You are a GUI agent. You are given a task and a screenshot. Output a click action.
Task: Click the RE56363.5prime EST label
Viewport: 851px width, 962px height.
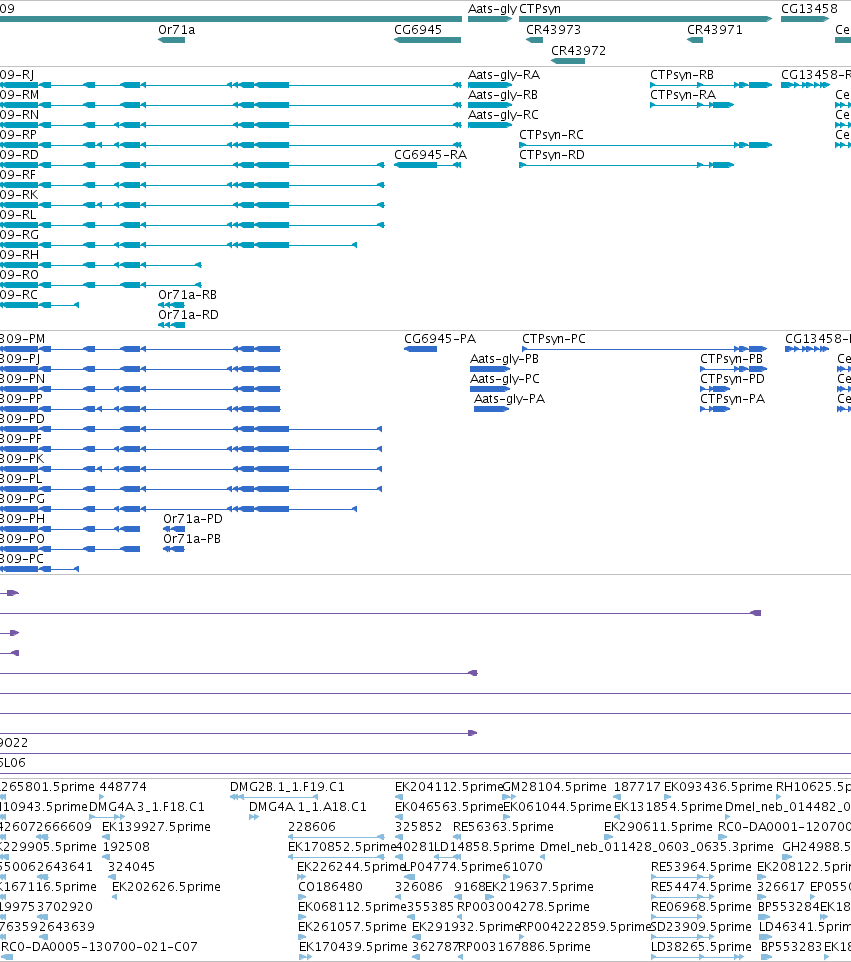click(503, 826)
